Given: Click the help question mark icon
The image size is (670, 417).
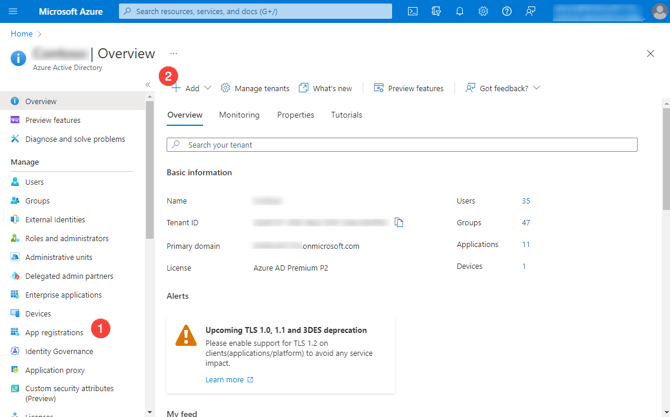Looking at the screenshot, I should (507, 11).
